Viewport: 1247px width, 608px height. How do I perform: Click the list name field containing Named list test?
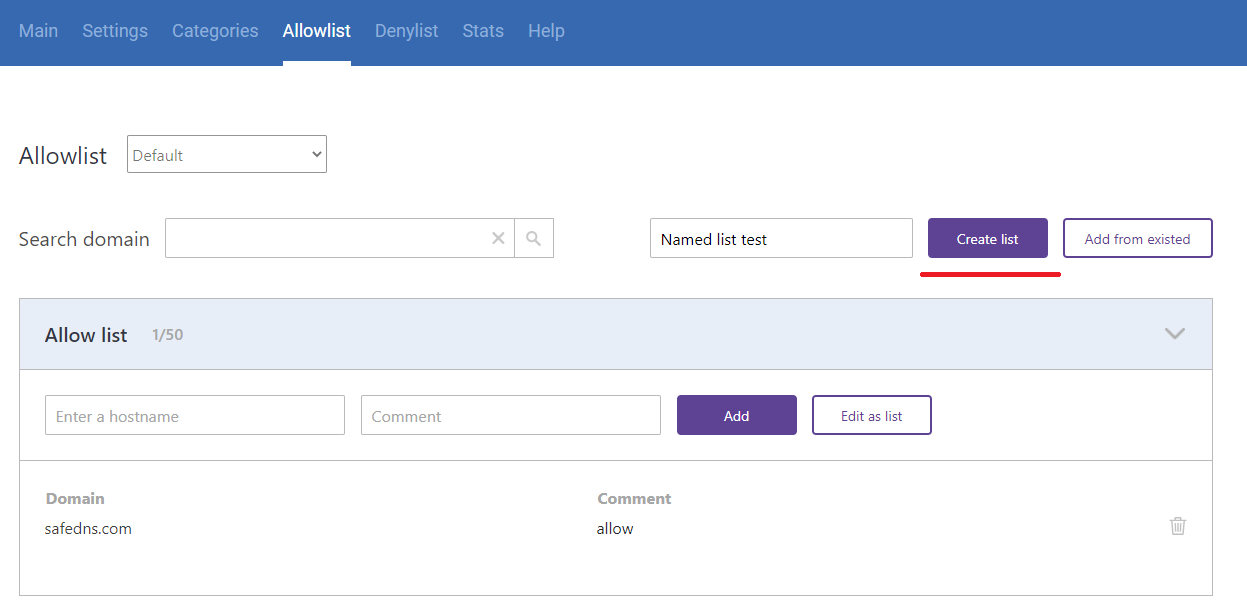coord(781,238)
